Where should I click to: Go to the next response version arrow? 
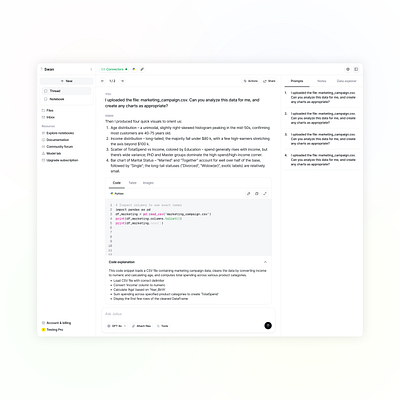(122, 81)
